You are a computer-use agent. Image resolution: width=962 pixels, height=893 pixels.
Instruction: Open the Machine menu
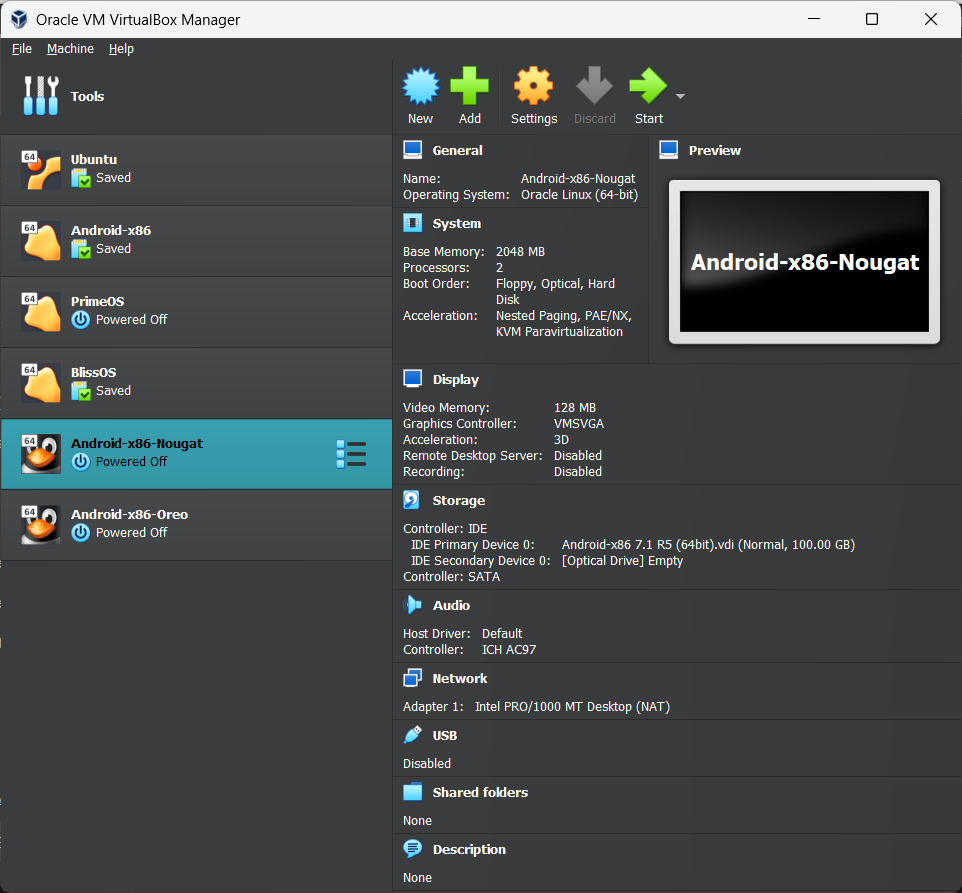71,48
